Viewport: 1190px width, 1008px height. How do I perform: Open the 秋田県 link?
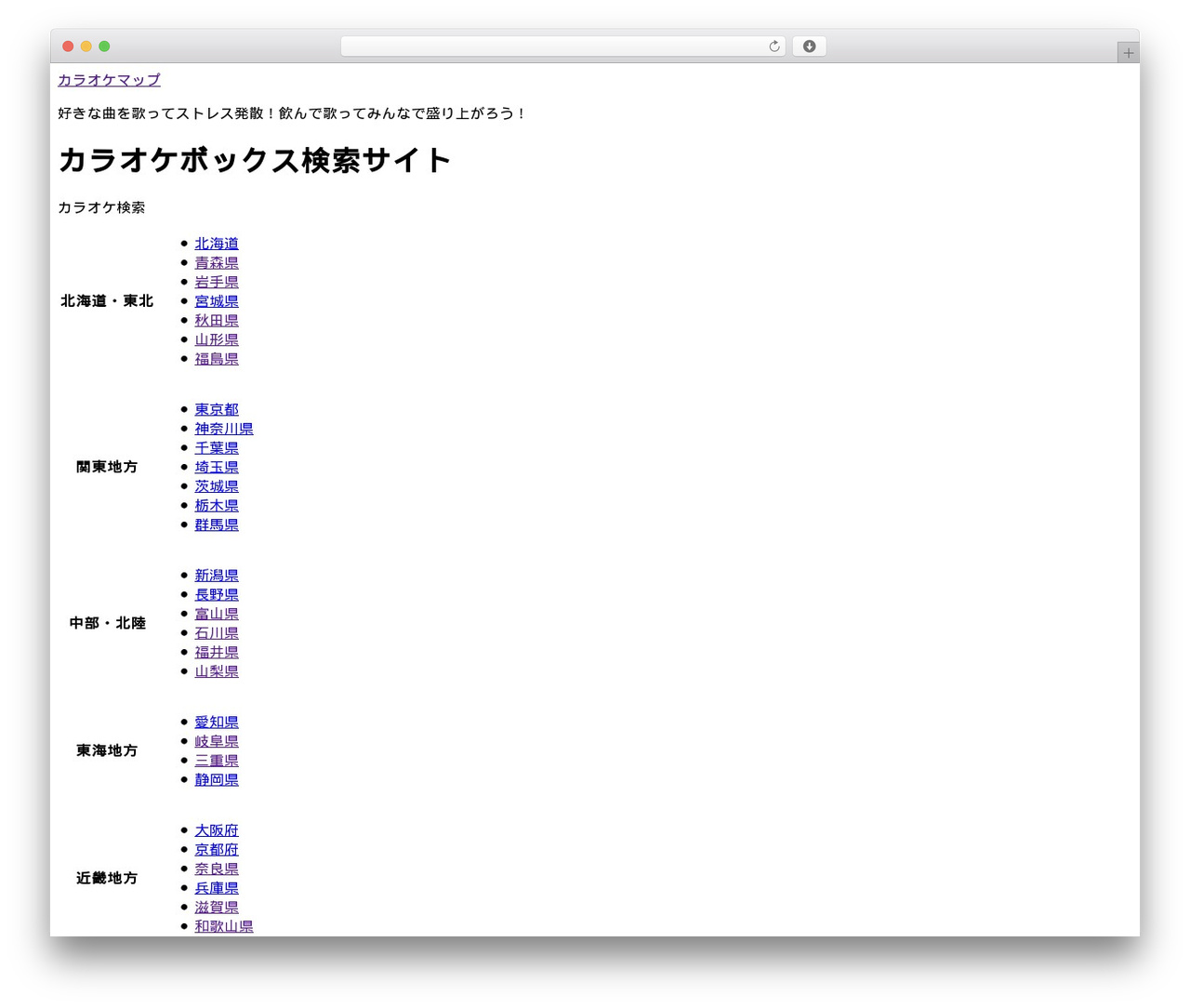[217, 321]
